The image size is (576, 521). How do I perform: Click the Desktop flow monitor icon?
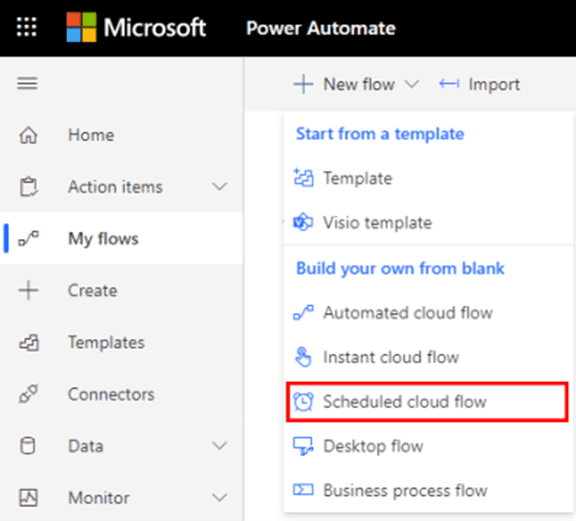point(303,446)
